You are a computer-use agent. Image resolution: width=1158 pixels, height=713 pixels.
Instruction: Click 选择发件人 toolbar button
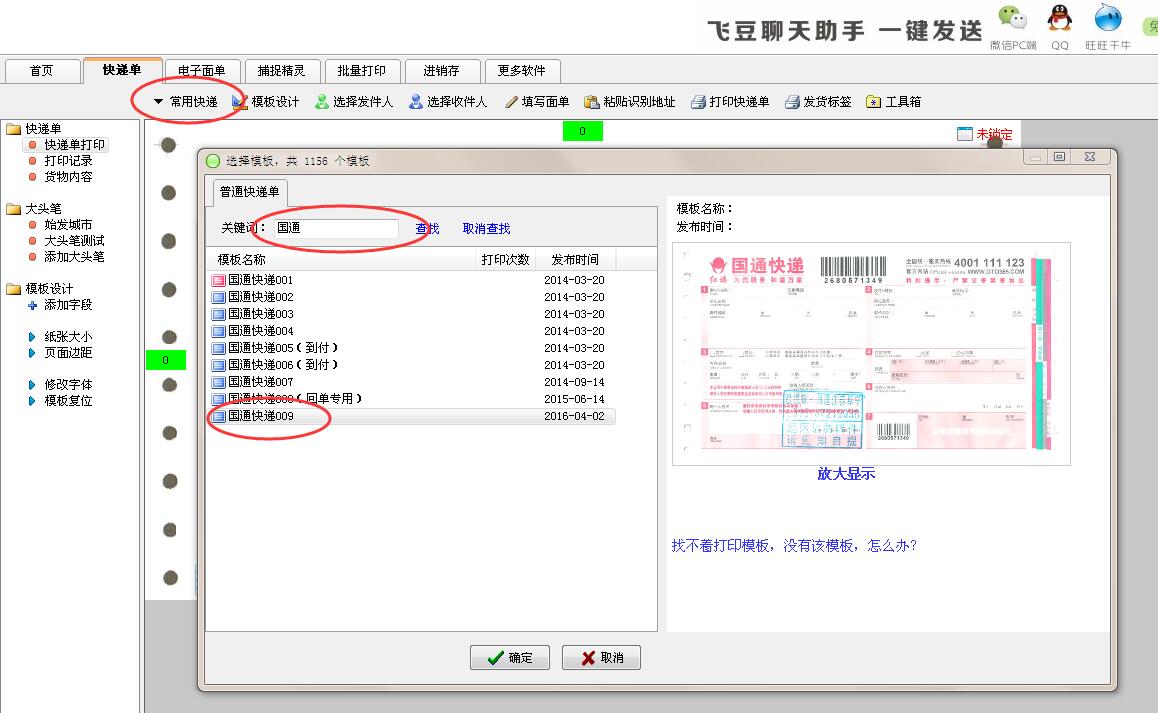(354, 102)
